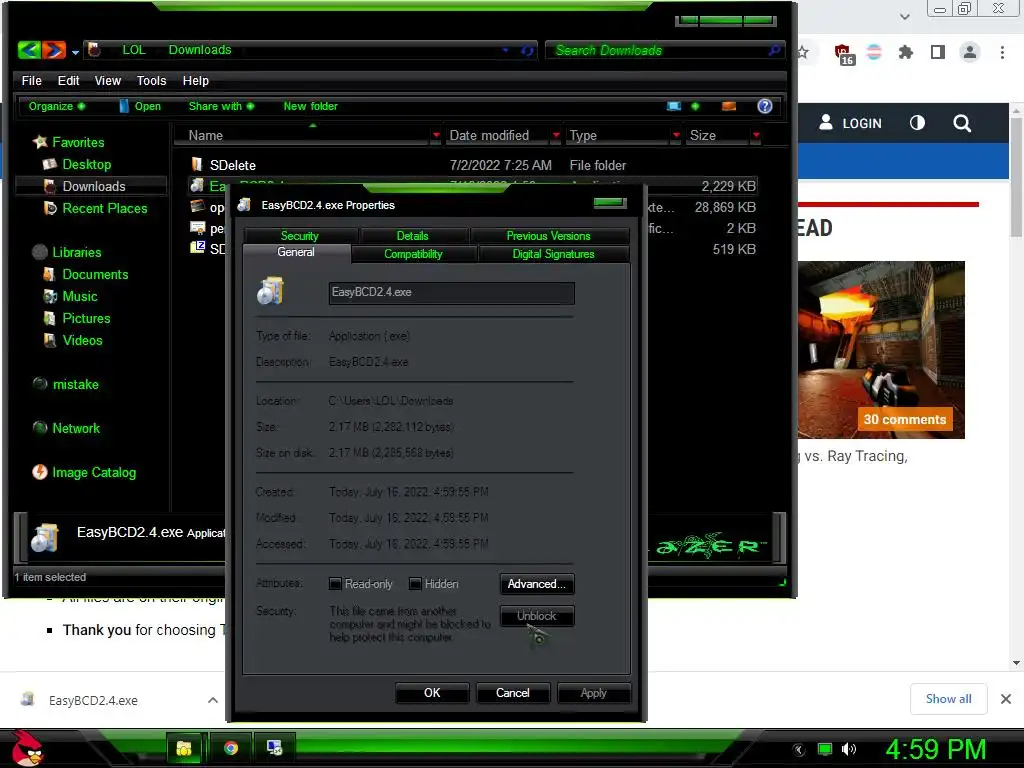The width and height of the screenshot is (1024, 768).
Task: Switch to the Details tab
Action: [413, 236]
